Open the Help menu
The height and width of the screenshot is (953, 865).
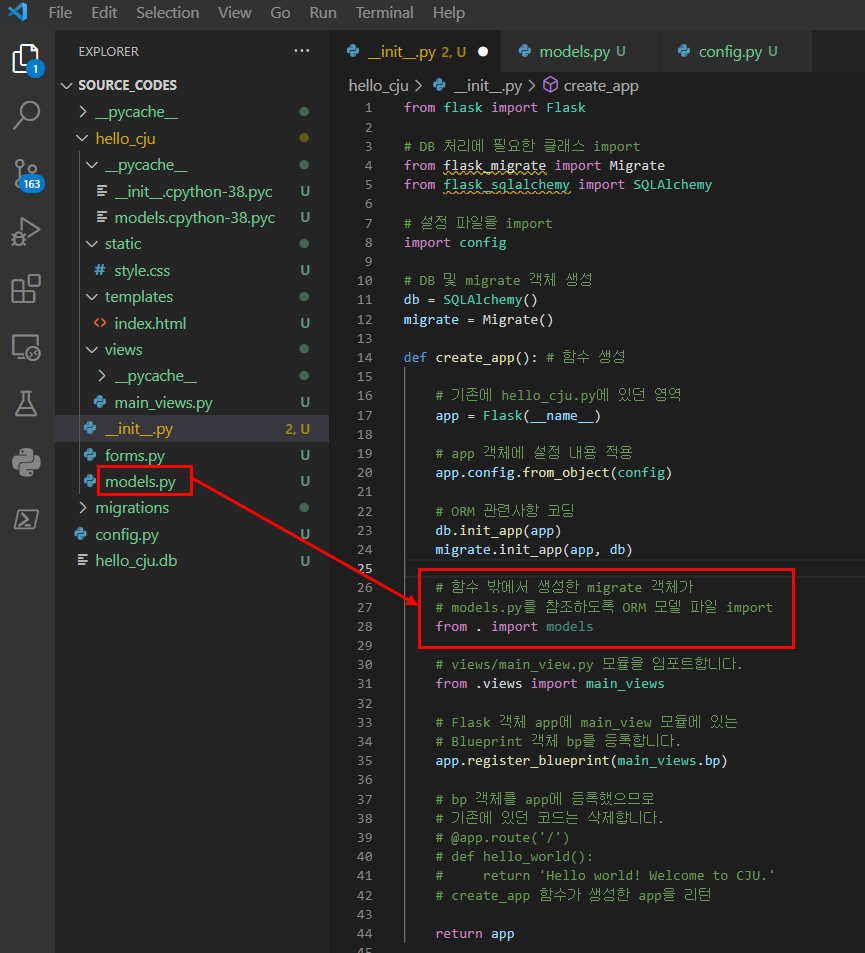point(449,13)
